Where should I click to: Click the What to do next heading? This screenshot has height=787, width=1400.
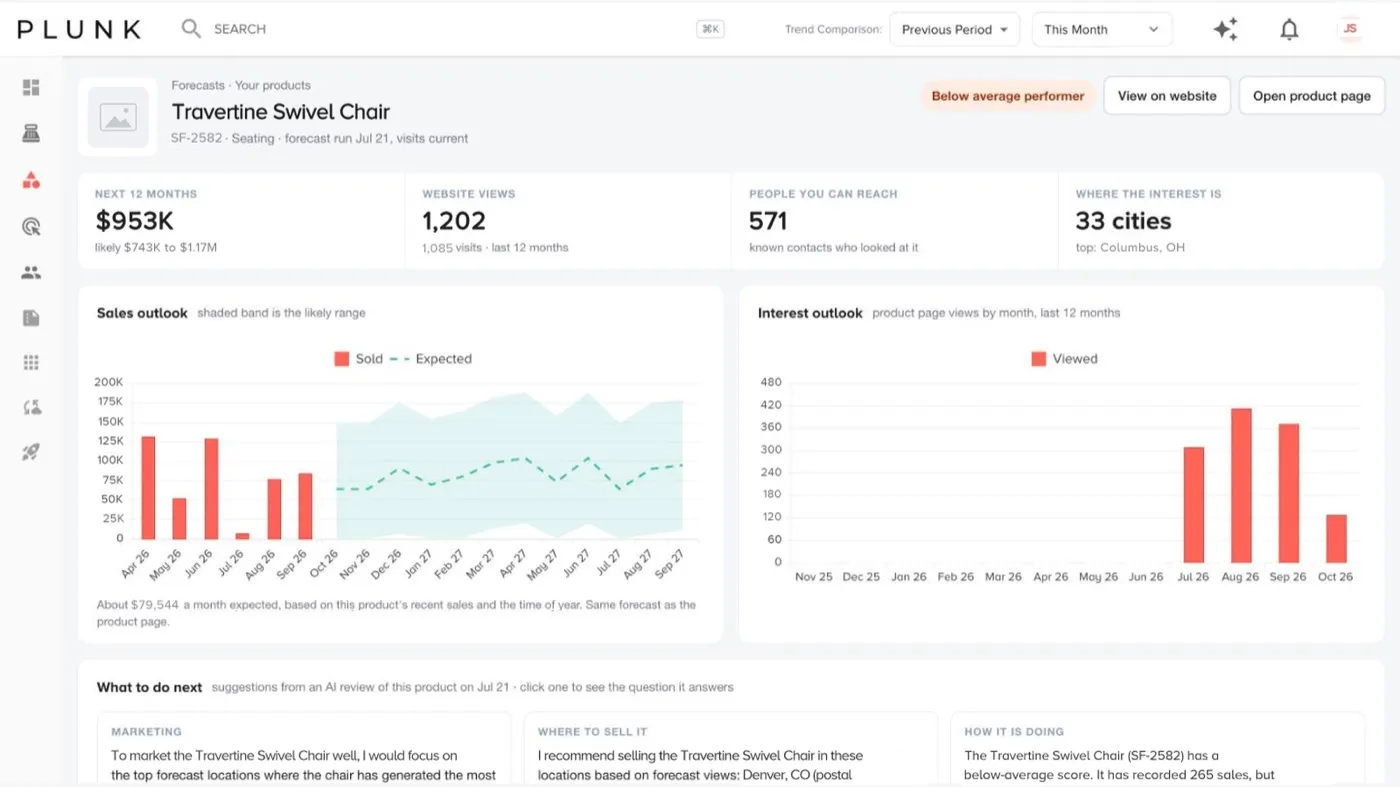pos(149,687)
